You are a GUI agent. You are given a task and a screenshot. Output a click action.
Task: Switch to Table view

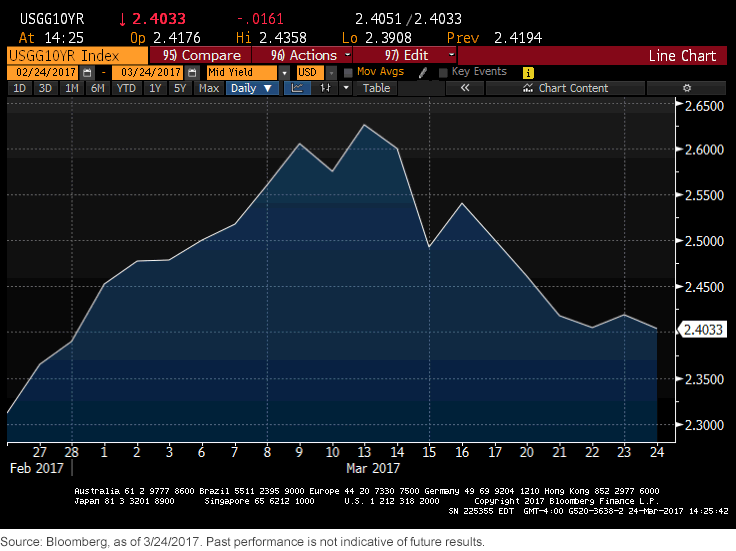pyautogui.click(x=376, y=88)
